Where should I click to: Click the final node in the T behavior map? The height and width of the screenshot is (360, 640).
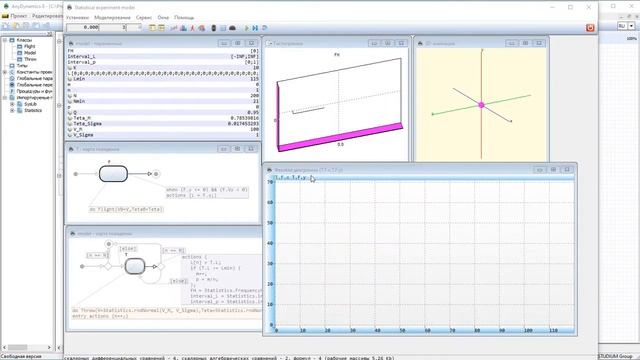click(156, 174)
